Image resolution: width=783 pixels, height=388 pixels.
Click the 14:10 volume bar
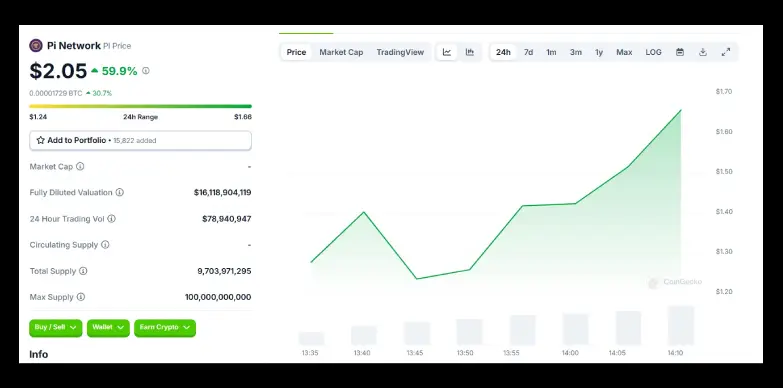pyautogui.click(x=681, y=325)
